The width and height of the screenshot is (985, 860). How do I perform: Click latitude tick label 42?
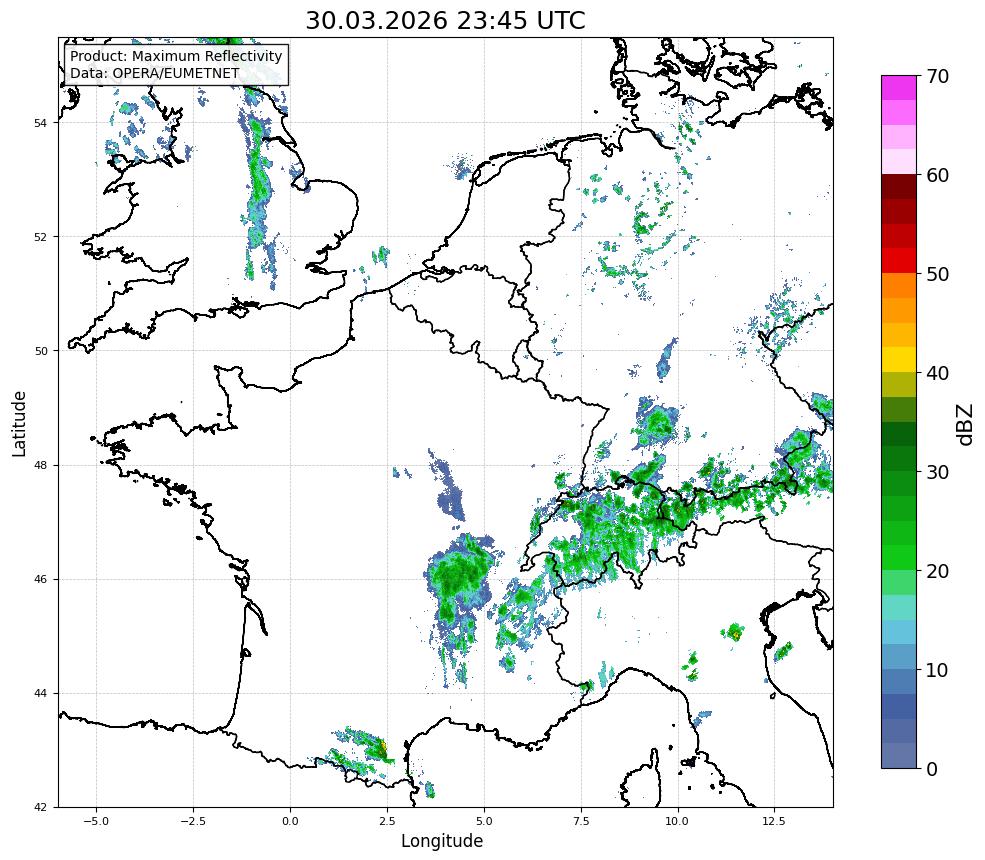click(x=40, y=807)
